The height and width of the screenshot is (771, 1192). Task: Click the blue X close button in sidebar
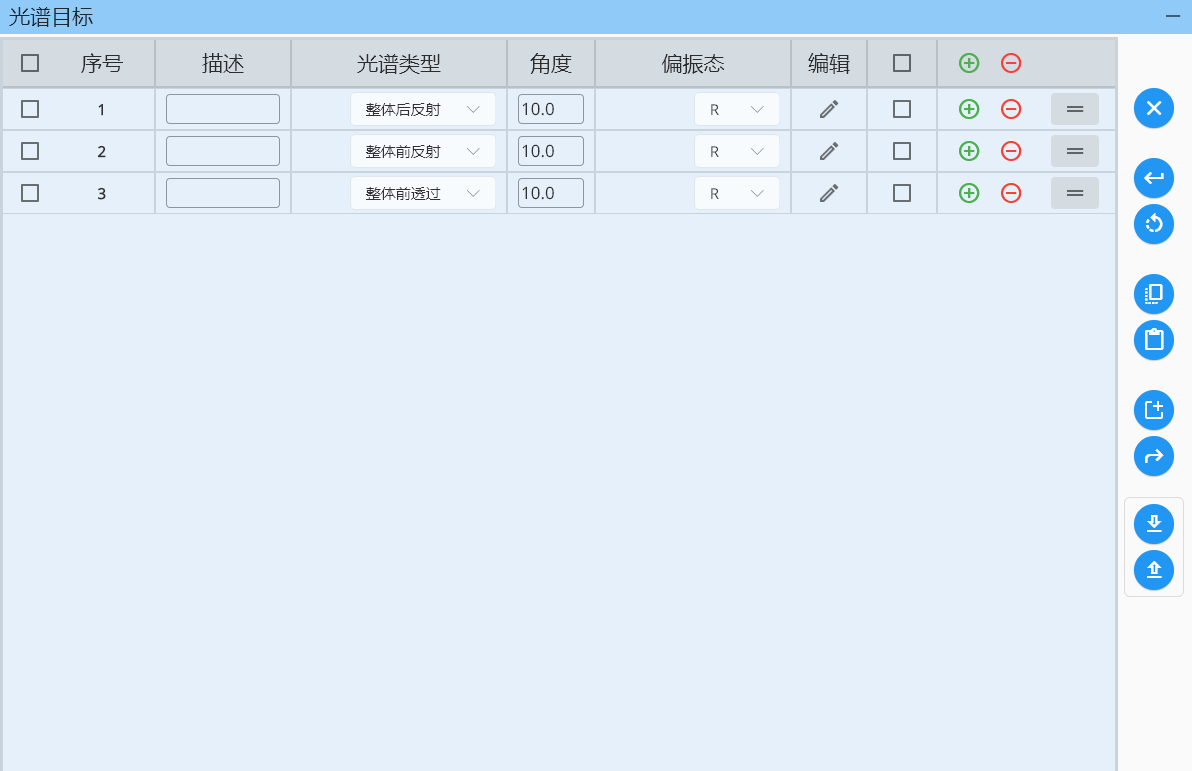[x=1153, y=108]
